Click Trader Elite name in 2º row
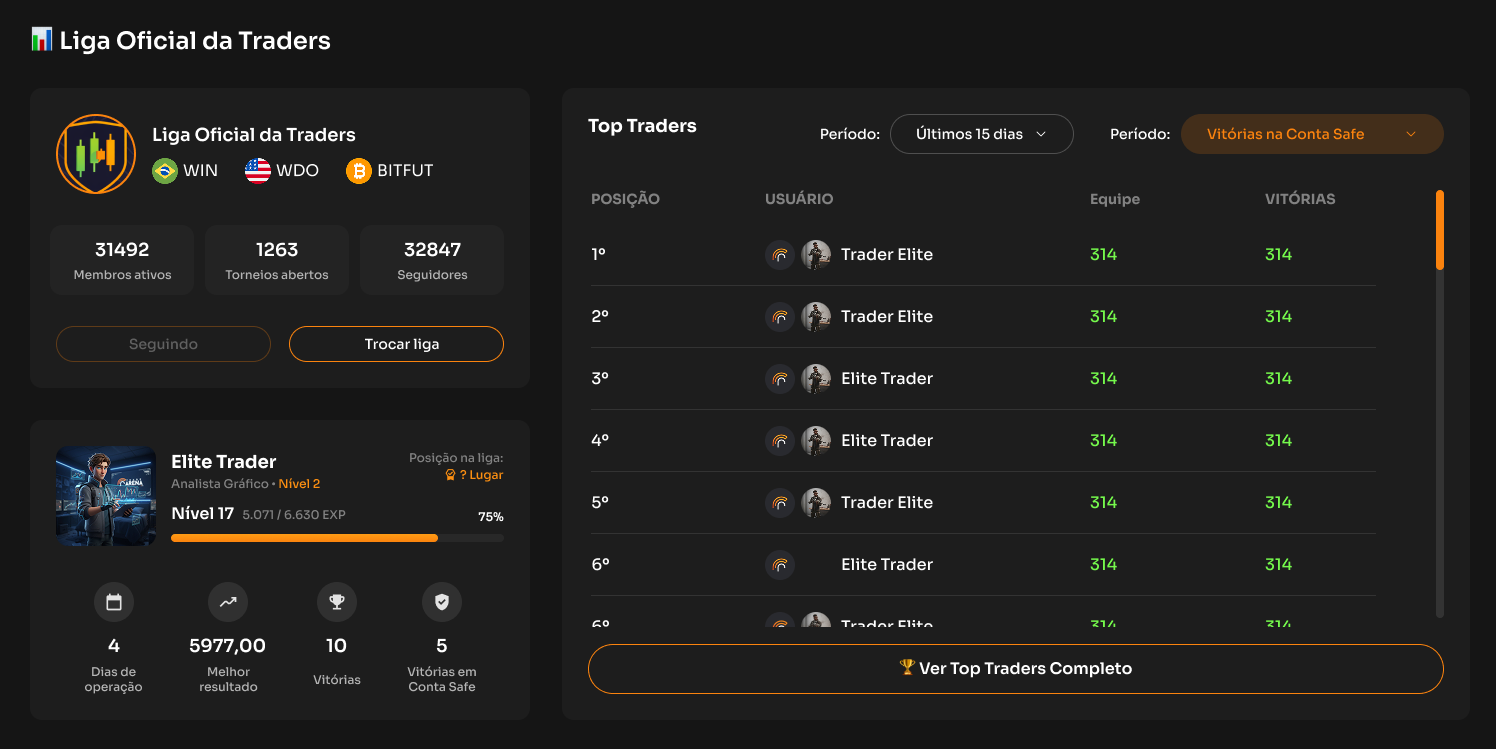Screen dimensions: 1496x749 [887, 317]
